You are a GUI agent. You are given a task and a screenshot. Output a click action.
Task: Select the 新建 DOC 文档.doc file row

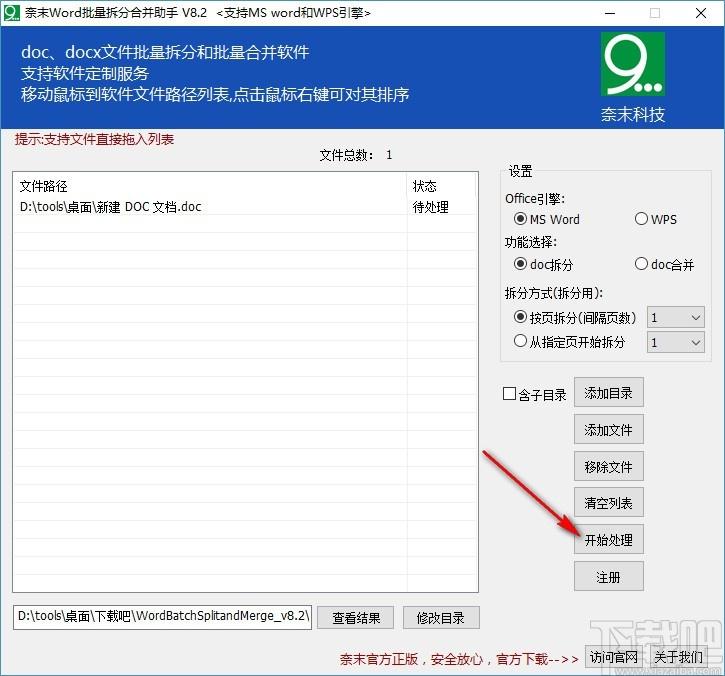tap(246, 207)
